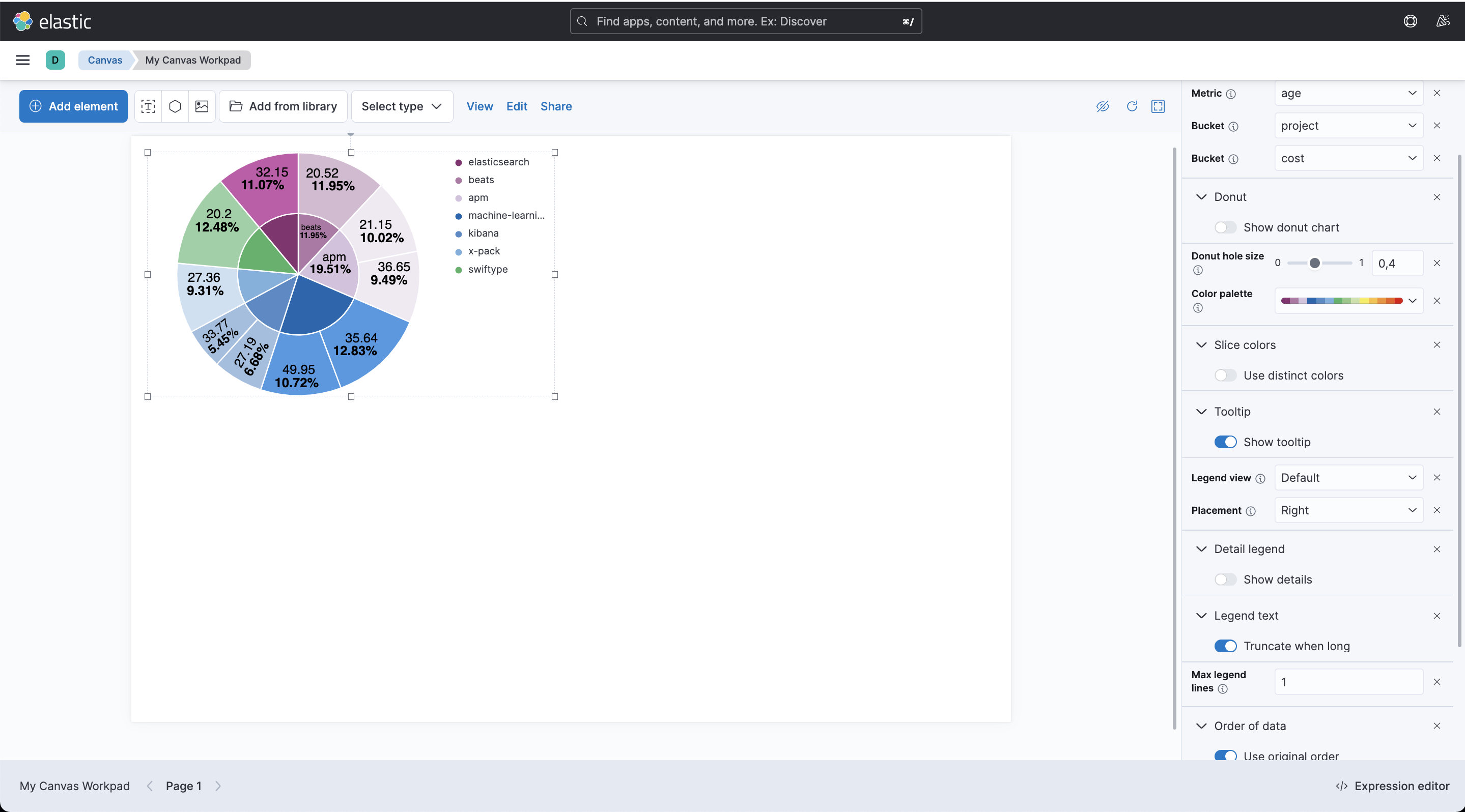Open the help menu icon in header
Image resolution: width=1465 pixels, height=812 pixels.
click(1410, 21)
